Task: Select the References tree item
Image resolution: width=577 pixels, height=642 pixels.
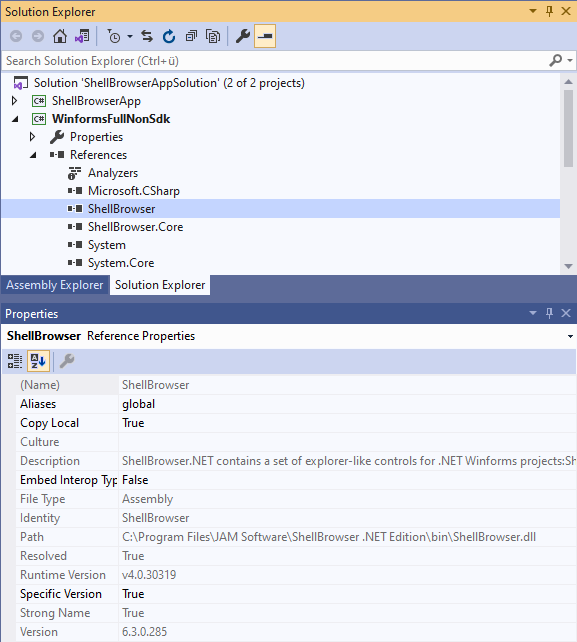Action: (x=98, y=155)
